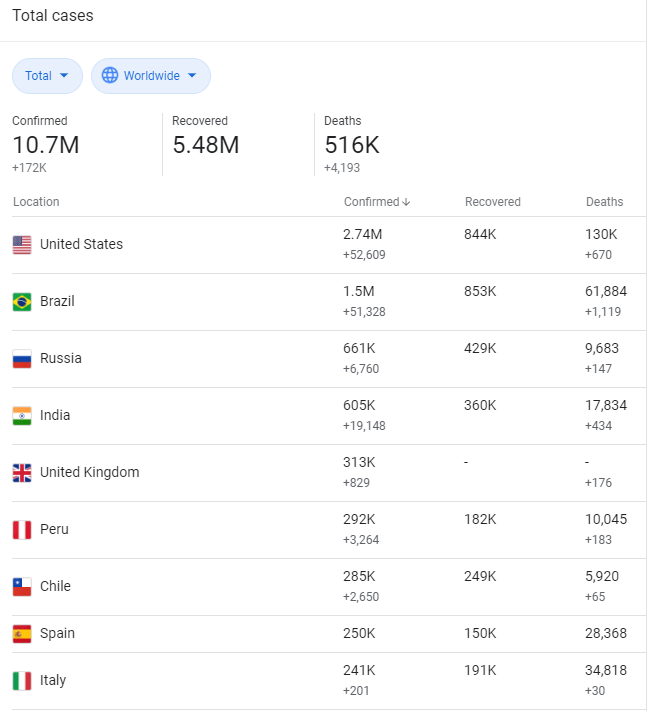The image size is (647, 711).
Task: Click the Brazil flag icon
Action: (22, 302)
